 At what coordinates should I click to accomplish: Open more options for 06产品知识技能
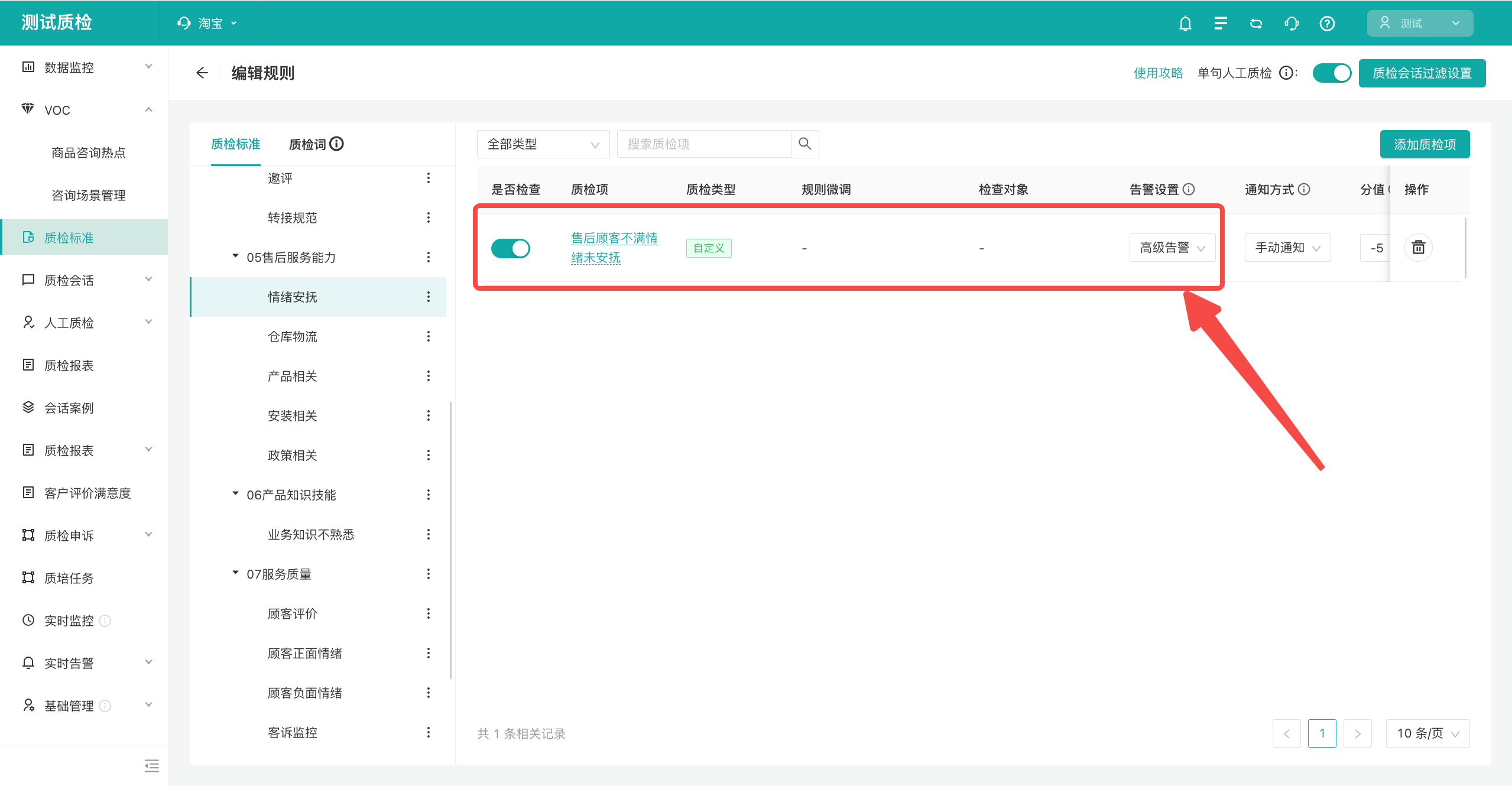click(429, 495)
